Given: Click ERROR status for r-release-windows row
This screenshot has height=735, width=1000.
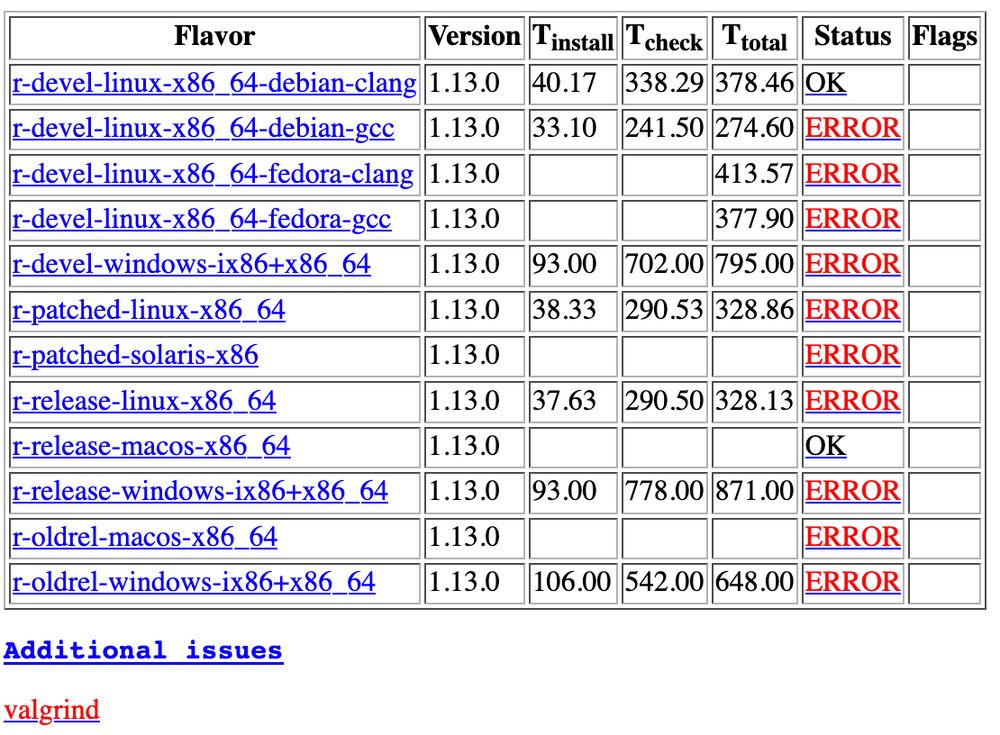Looking at the screenshot, I should (x=853, y=492).
